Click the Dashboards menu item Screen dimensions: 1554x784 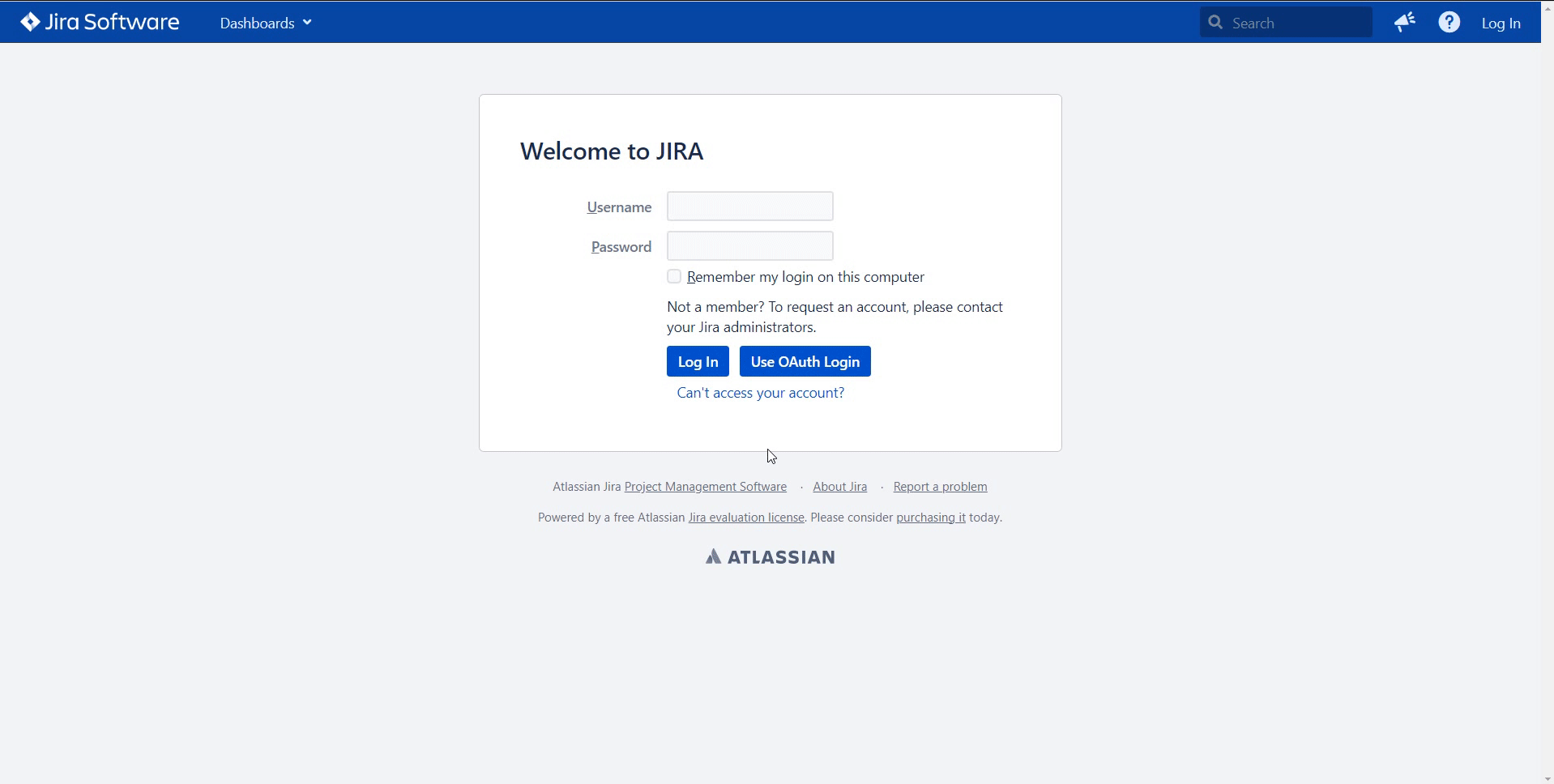256,22
